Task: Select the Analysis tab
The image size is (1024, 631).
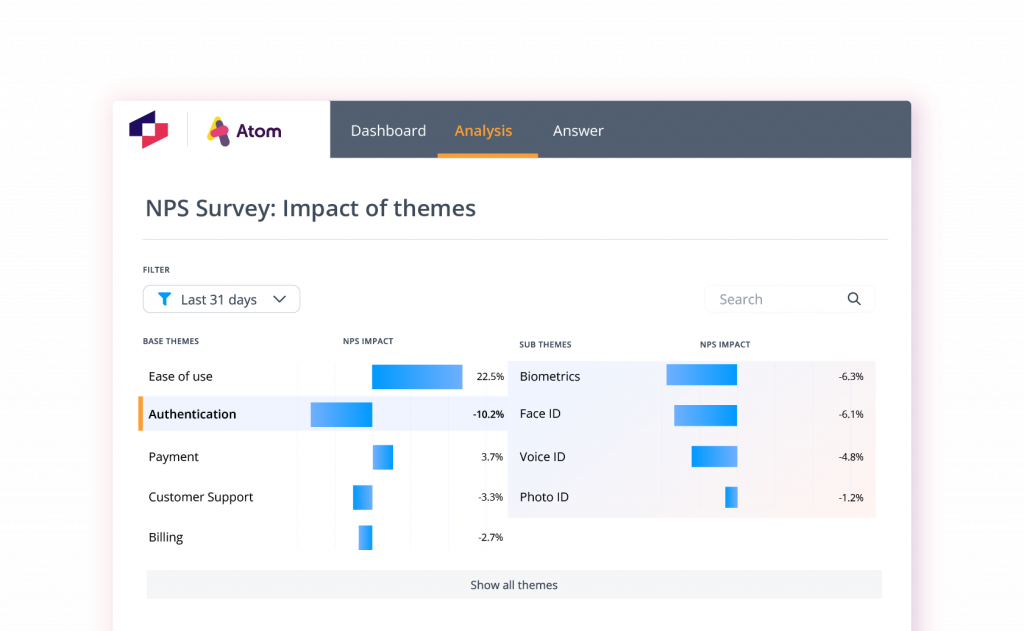Action: click(x=483, y=130)
